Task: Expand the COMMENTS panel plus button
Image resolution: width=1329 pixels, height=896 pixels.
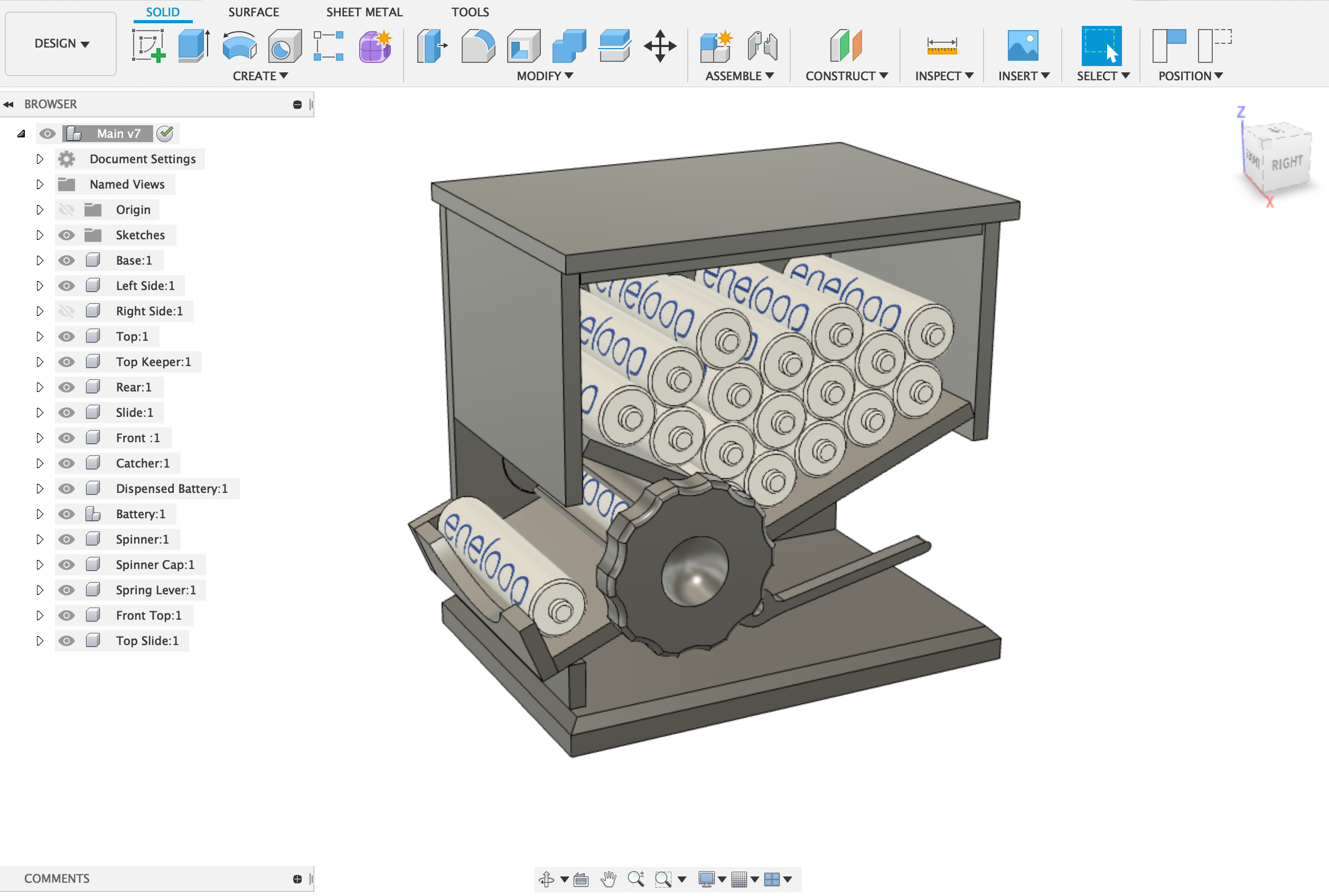Action: click(297, 879)
